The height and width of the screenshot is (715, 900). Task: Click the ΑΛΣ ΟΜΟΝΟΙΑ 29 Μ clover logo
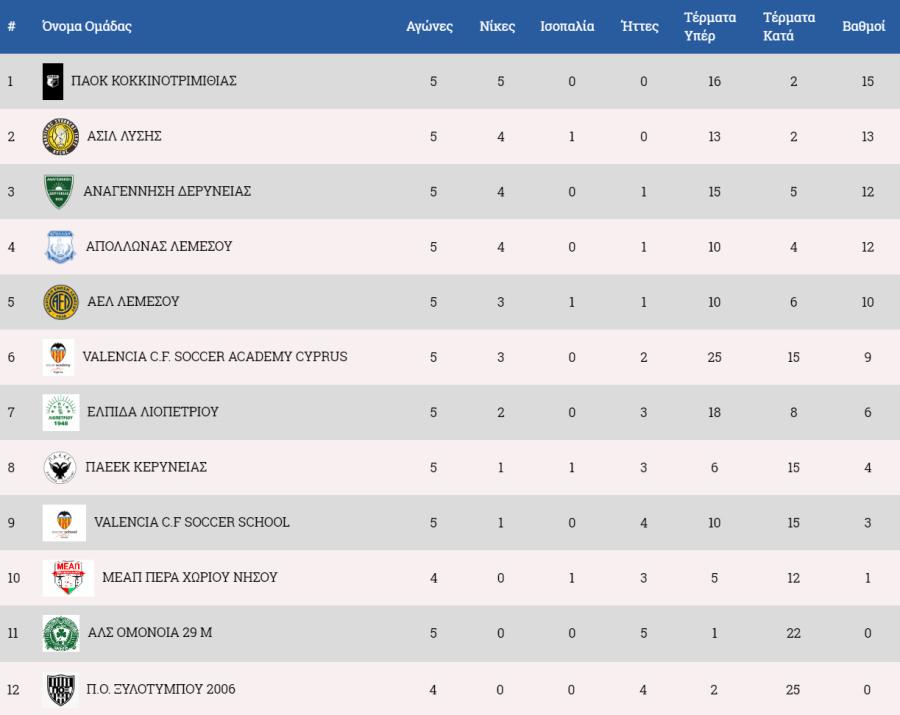coord(61,633)
